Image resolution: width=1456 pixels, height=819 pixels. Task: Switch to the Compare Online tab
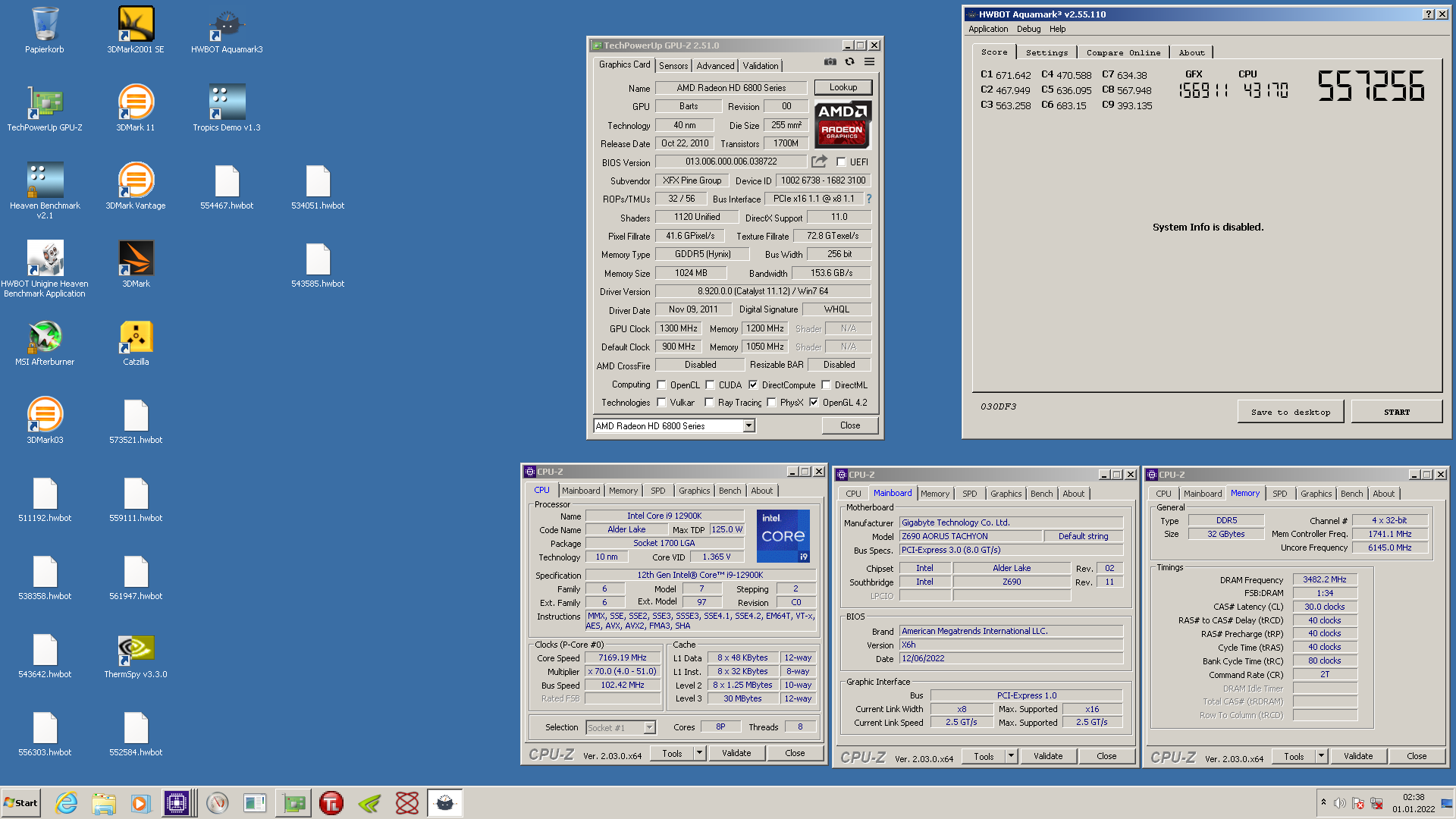pyautogui.click(x=1123, y=52)
